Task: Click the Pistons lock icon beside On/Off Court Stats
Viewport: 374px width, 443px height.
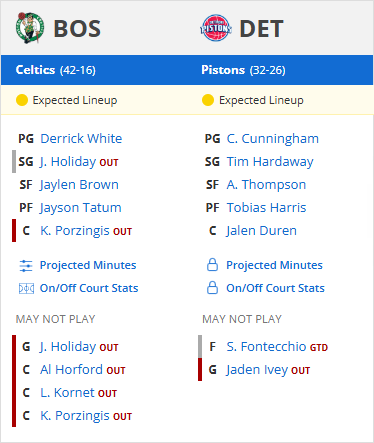Action: 212,288
